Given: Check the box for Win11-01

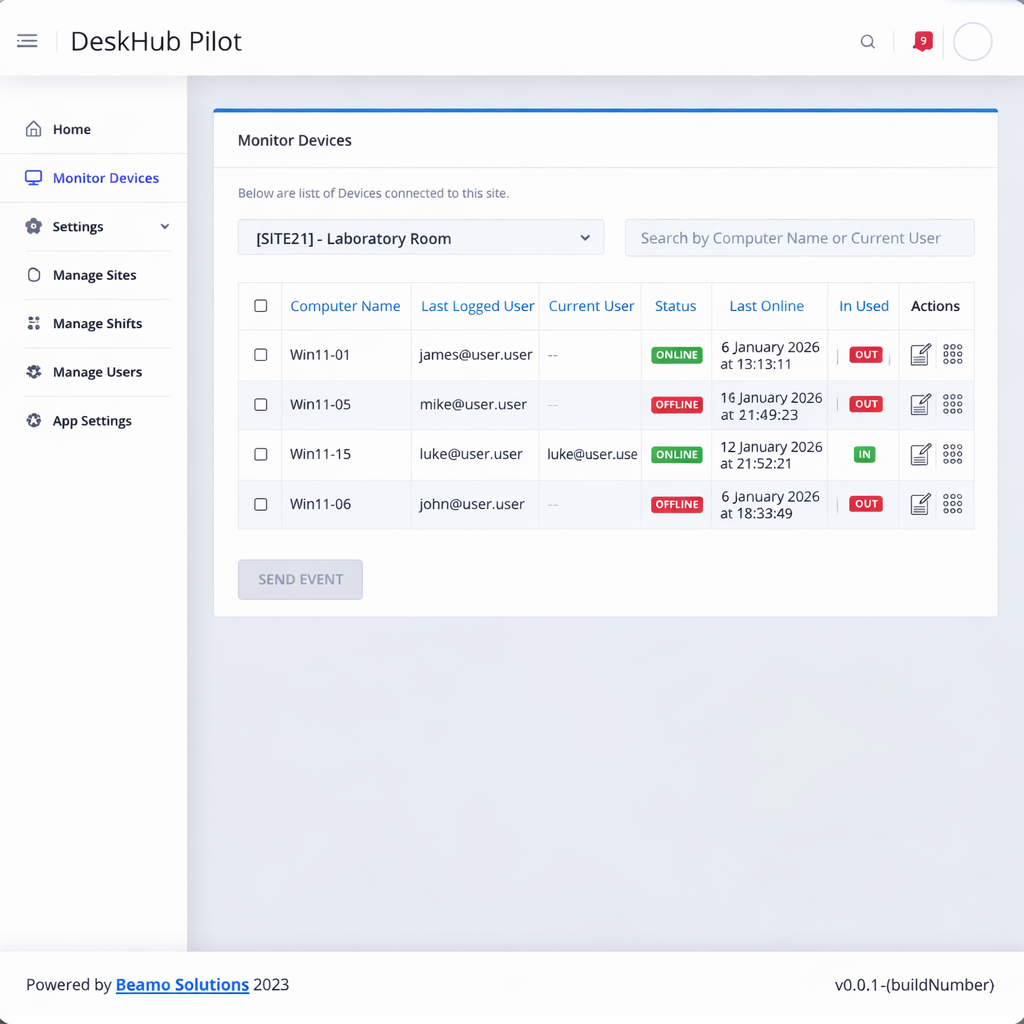Looking at the screenshot, I should coord(261,355).
